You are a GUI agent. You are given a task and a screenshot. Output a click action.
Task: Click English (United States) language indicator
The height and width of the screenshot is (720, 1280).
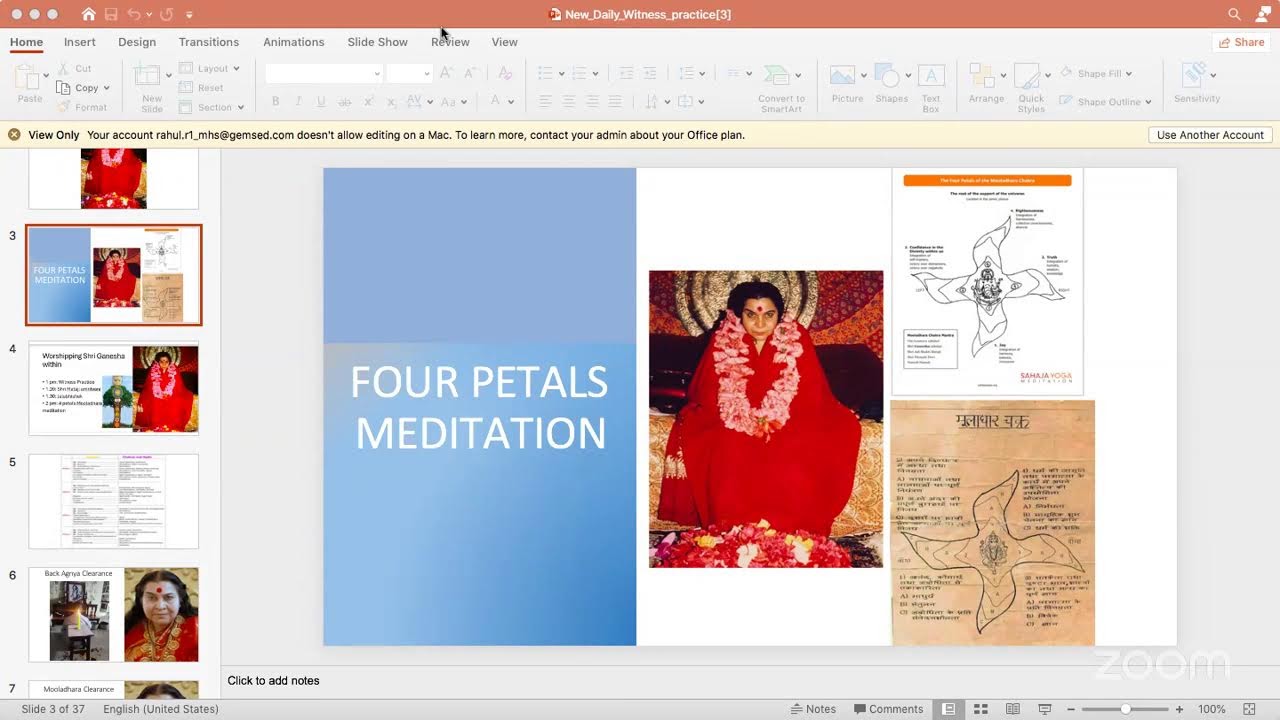160,709
